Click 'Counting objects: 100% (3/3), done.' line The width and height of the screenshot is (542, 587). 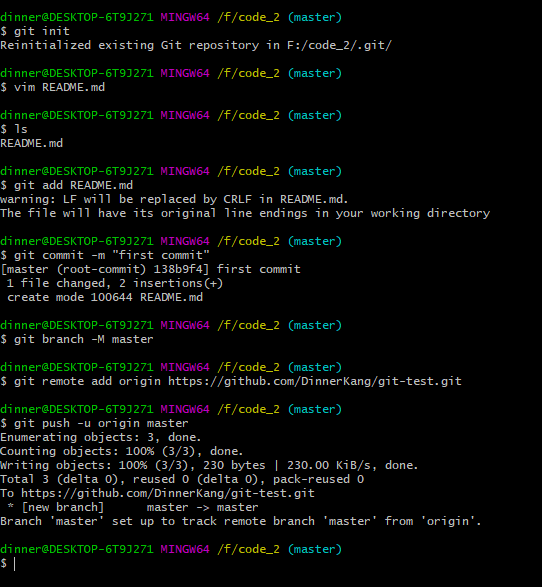[122, 451]
